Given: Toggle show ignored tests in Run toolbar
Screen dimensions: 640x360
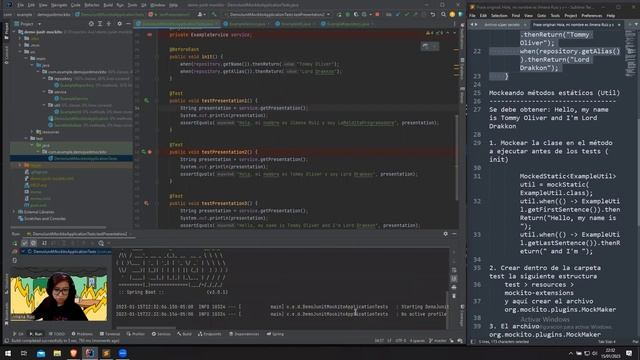Looking at the screenshot, I should 33,243.
